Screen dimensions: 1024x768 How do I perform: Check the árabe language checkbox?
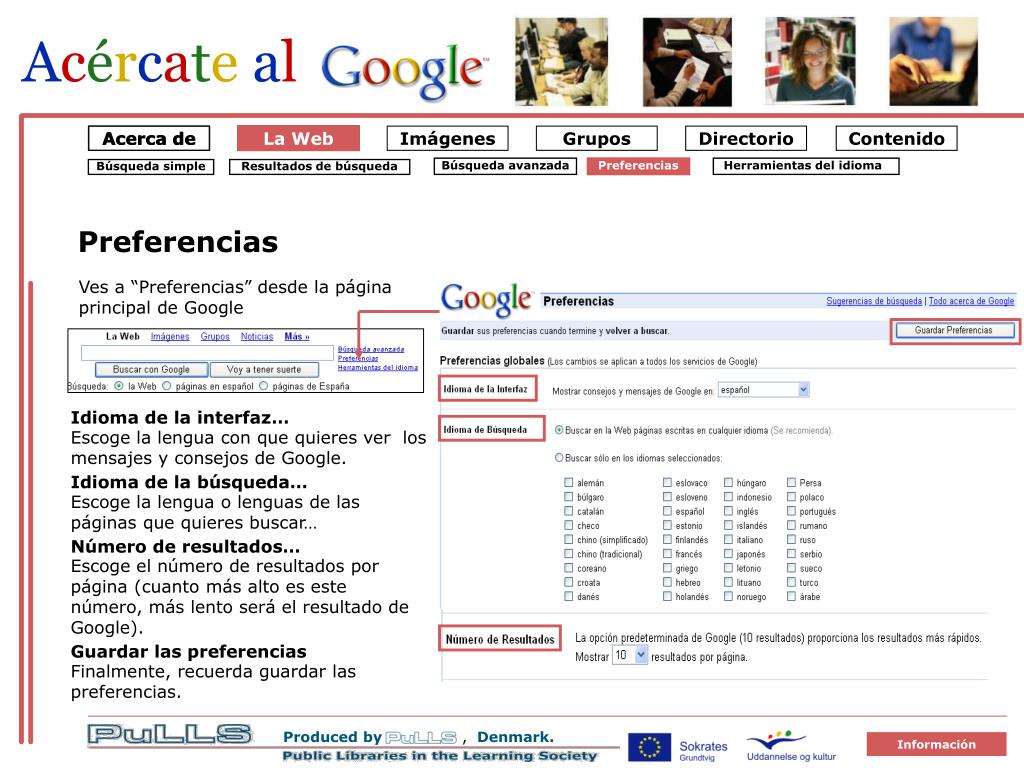click(x=791, y=596)
